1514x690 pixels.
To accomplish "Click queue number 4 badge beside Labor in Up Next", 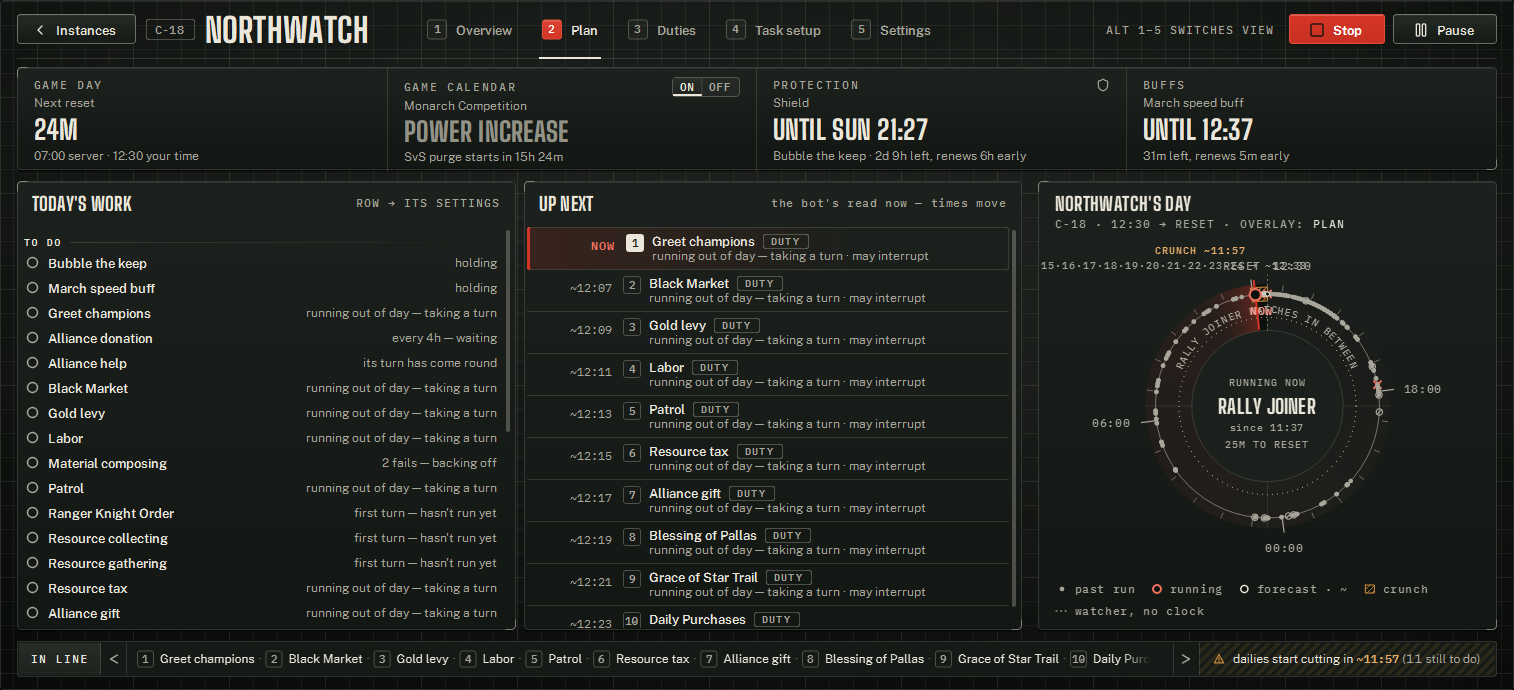I will pyautogui.click(x=631, y=369).
